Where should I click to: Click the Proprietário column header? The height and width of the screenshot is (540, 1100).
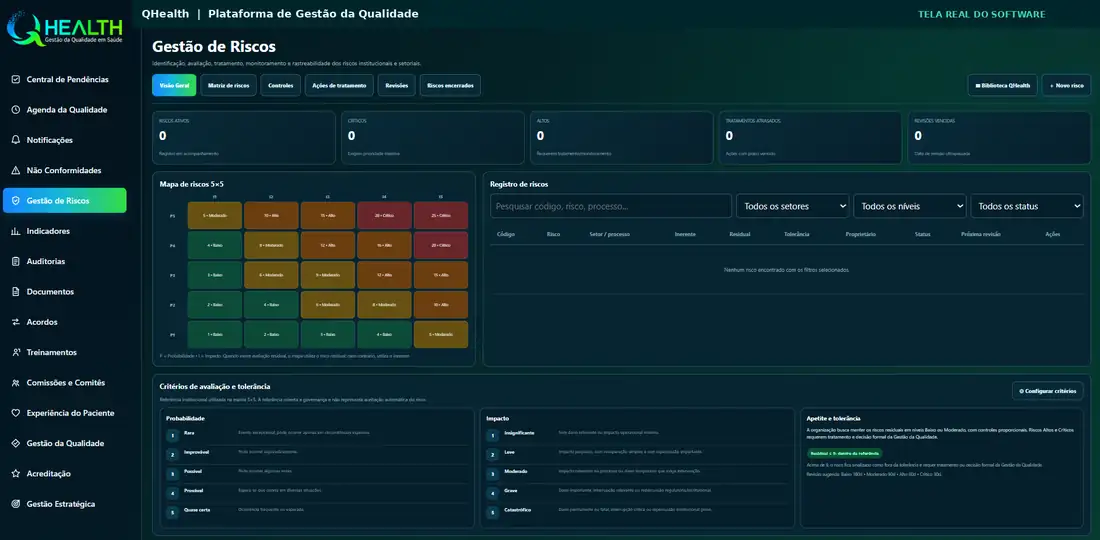(x=861, y=234)
